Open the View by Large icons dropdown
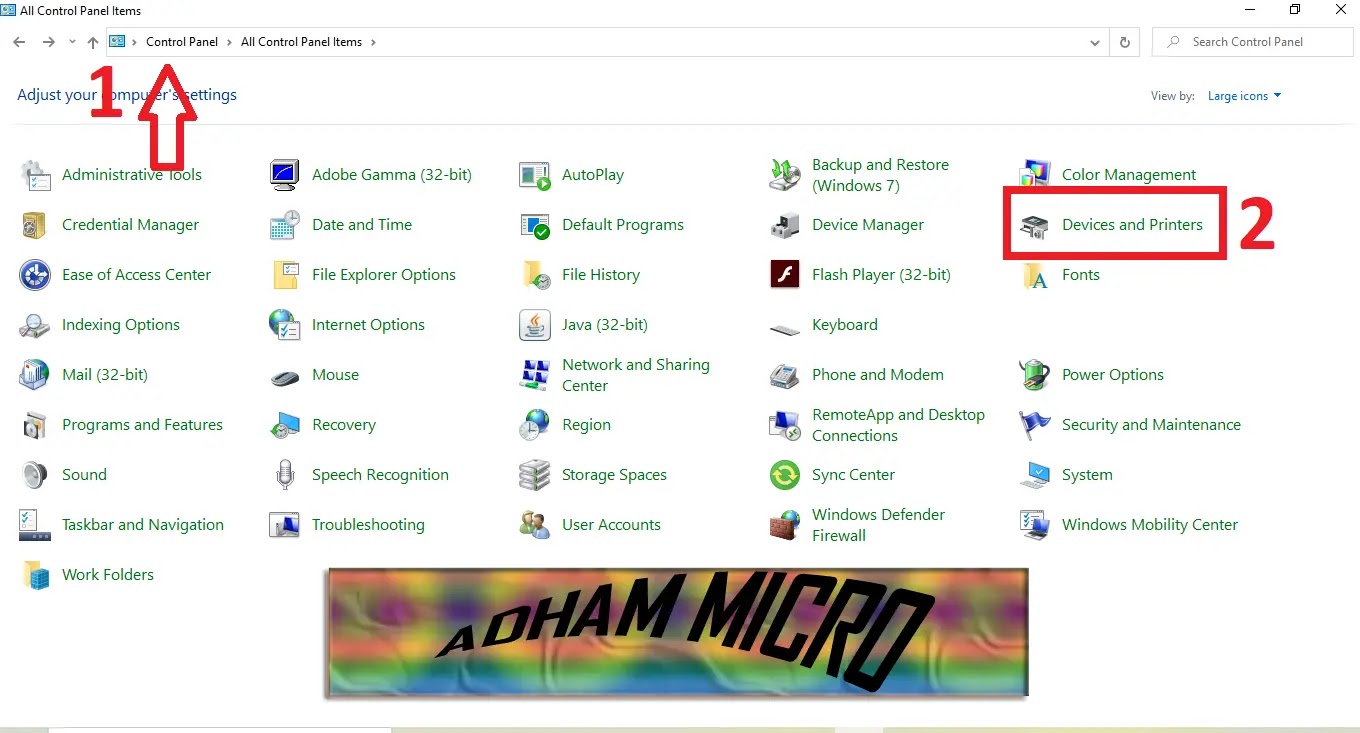 click(x=1244, y=96)
